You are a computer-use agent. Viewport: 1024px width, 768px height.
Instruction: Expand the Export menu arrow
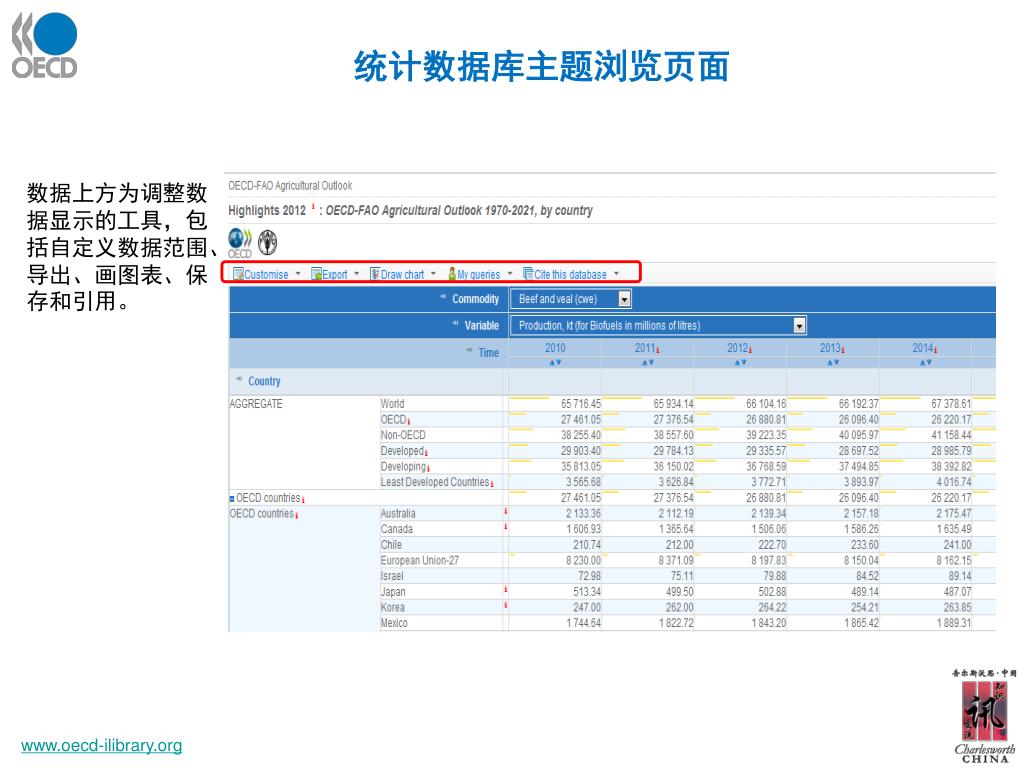pyautogui.click(x=357, y=274)
